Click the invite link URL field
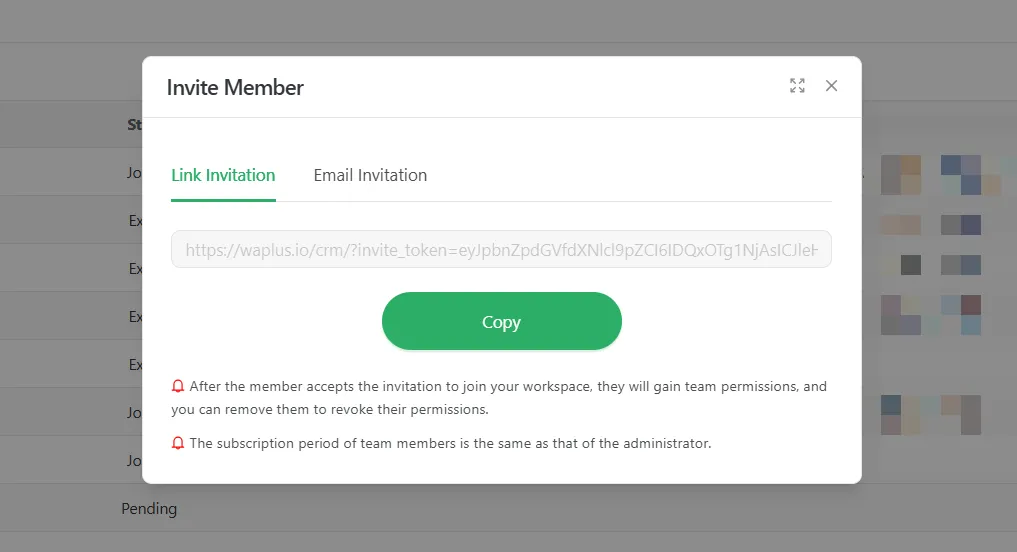The width and height of the screenshot is (1017, 552). [501, 250]
